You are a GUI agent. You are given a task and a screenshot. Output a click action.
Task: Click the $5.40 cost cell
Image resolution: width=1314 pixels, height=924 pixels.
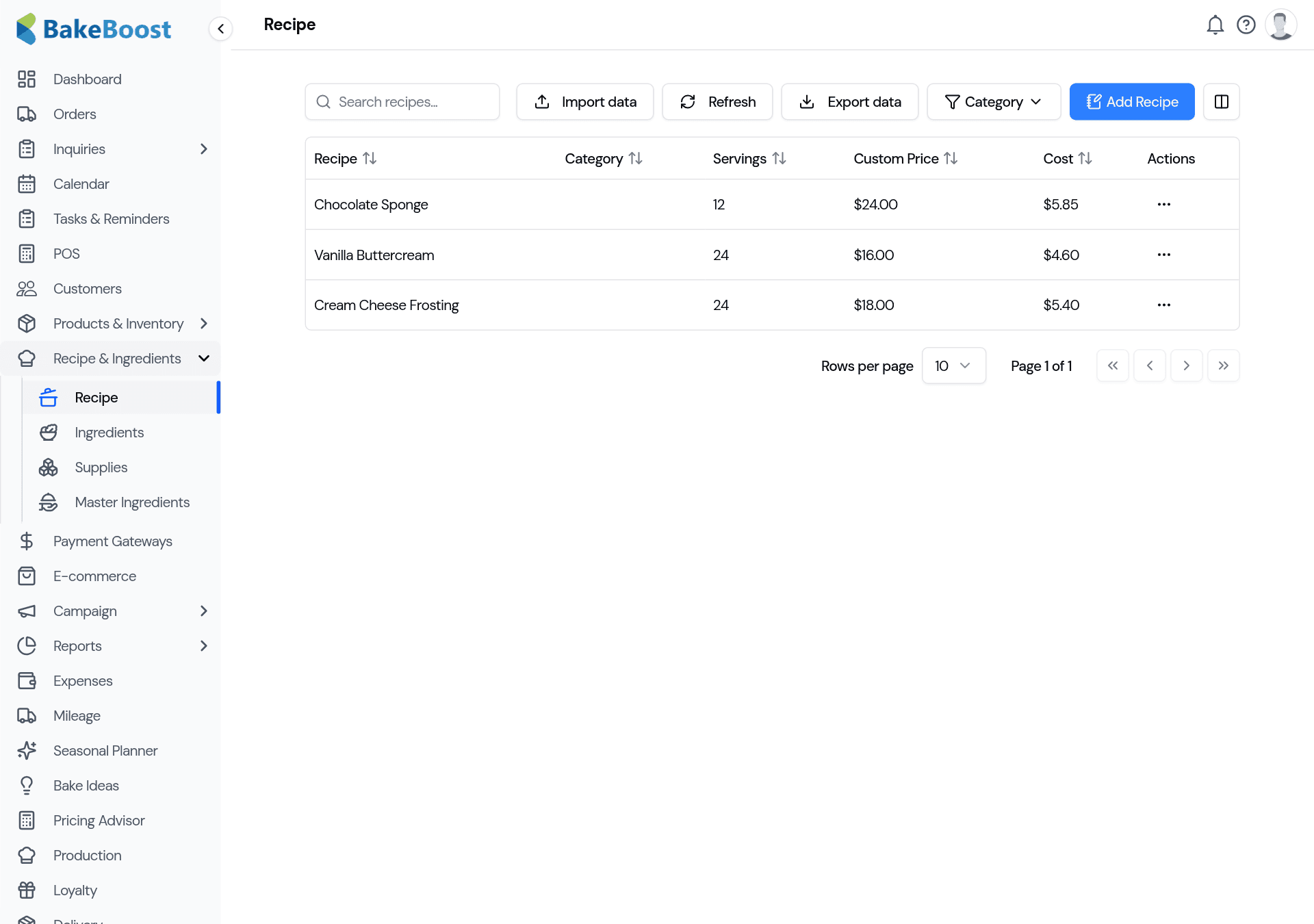pos(1061,305)
